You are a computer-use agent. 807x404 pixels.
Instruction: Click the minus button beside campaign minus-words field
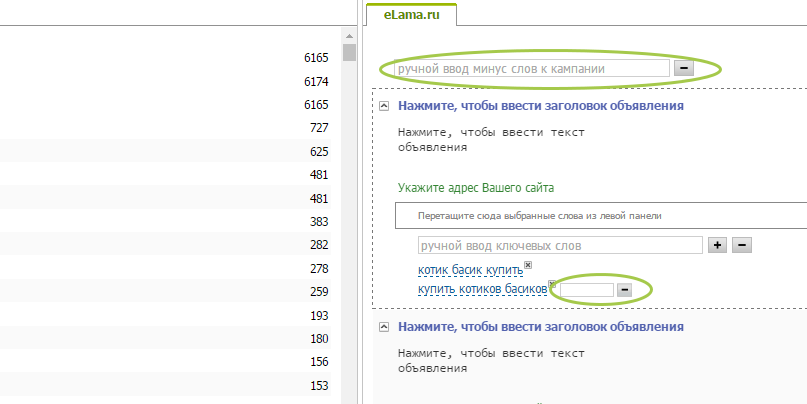click(x=684, y=69)
